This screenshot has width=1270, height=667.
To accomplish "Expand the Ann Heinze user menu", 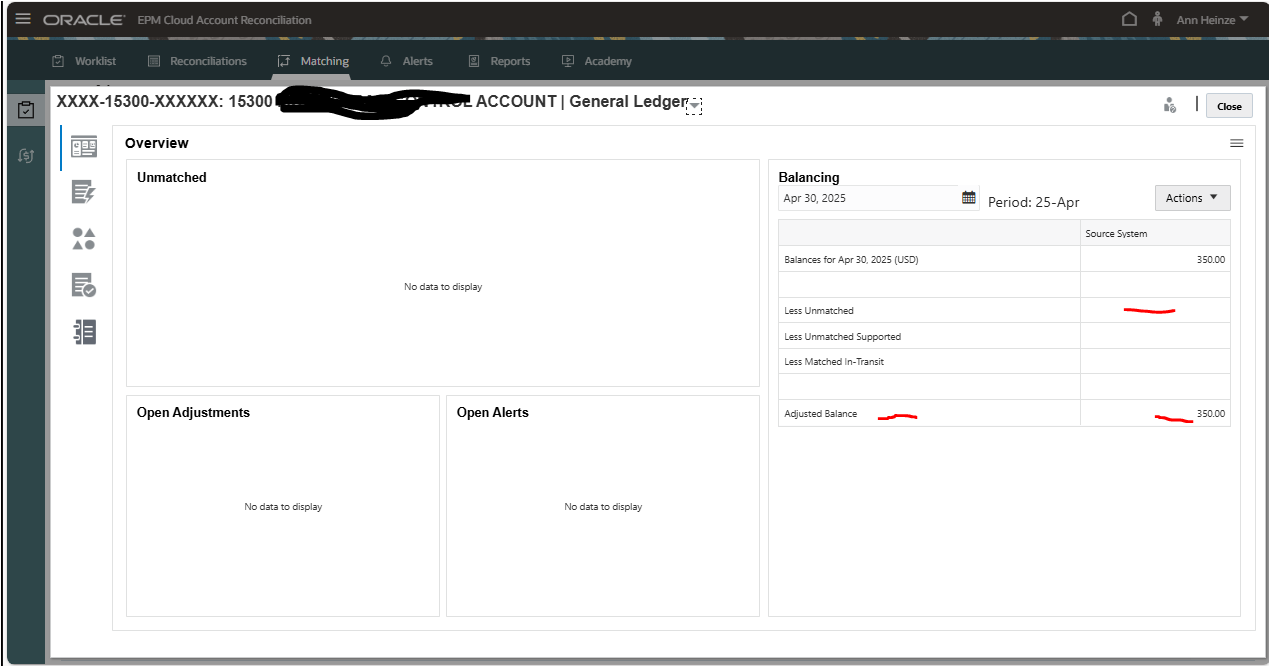I will pos(1210,18).
